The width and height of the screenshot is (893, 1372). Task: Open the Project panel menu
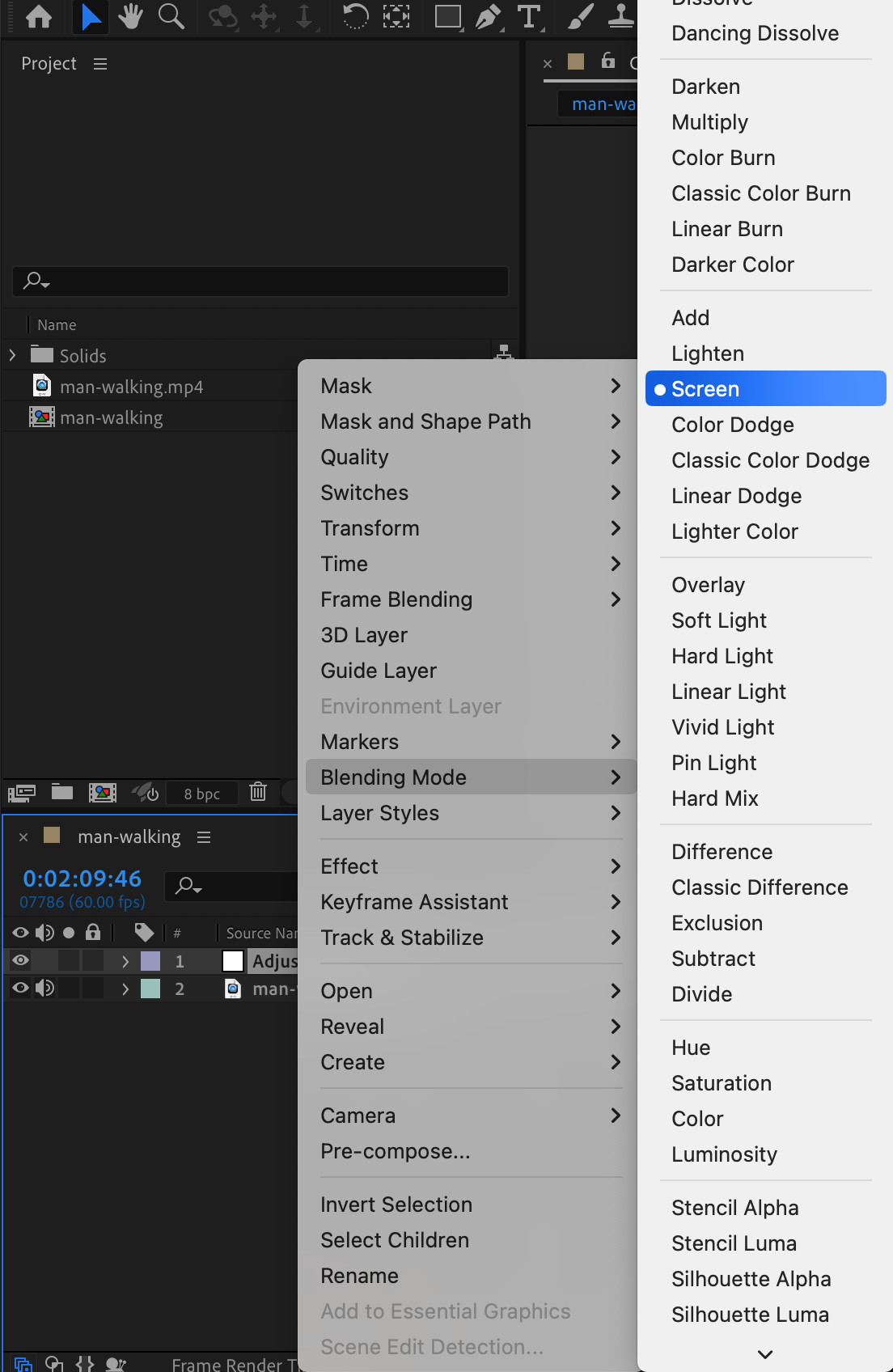(x=100, y=64)
